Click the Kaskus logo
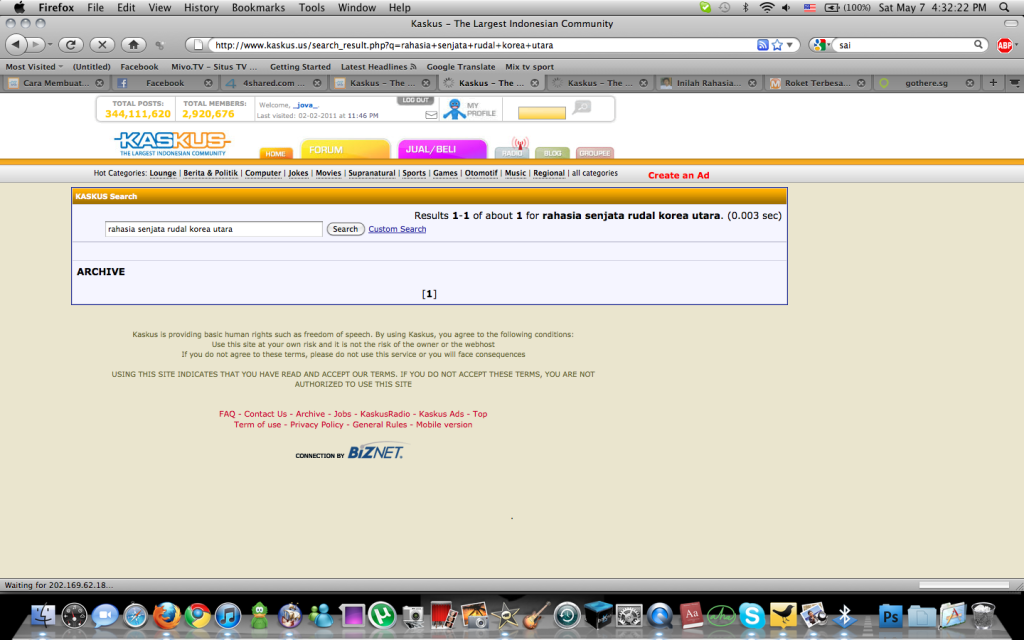Screen dimensions: 1024x640 172,144
